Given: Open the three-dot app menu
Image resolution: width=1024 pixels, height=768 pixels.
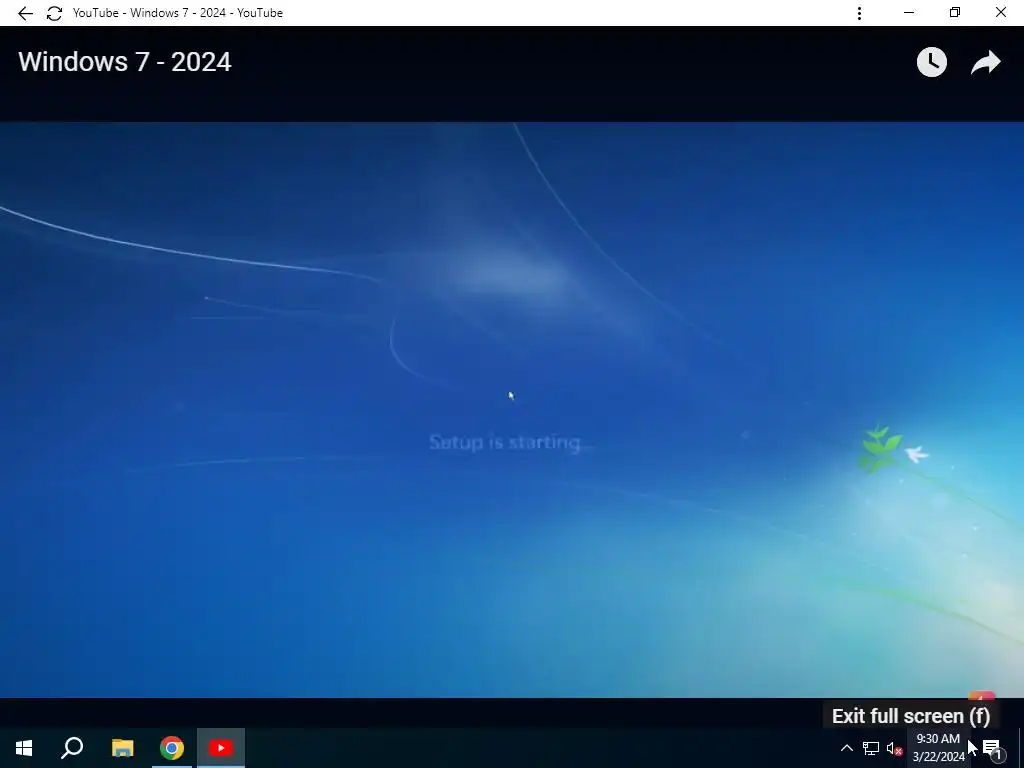Looking at the screenshot, I should pos(859,13).
